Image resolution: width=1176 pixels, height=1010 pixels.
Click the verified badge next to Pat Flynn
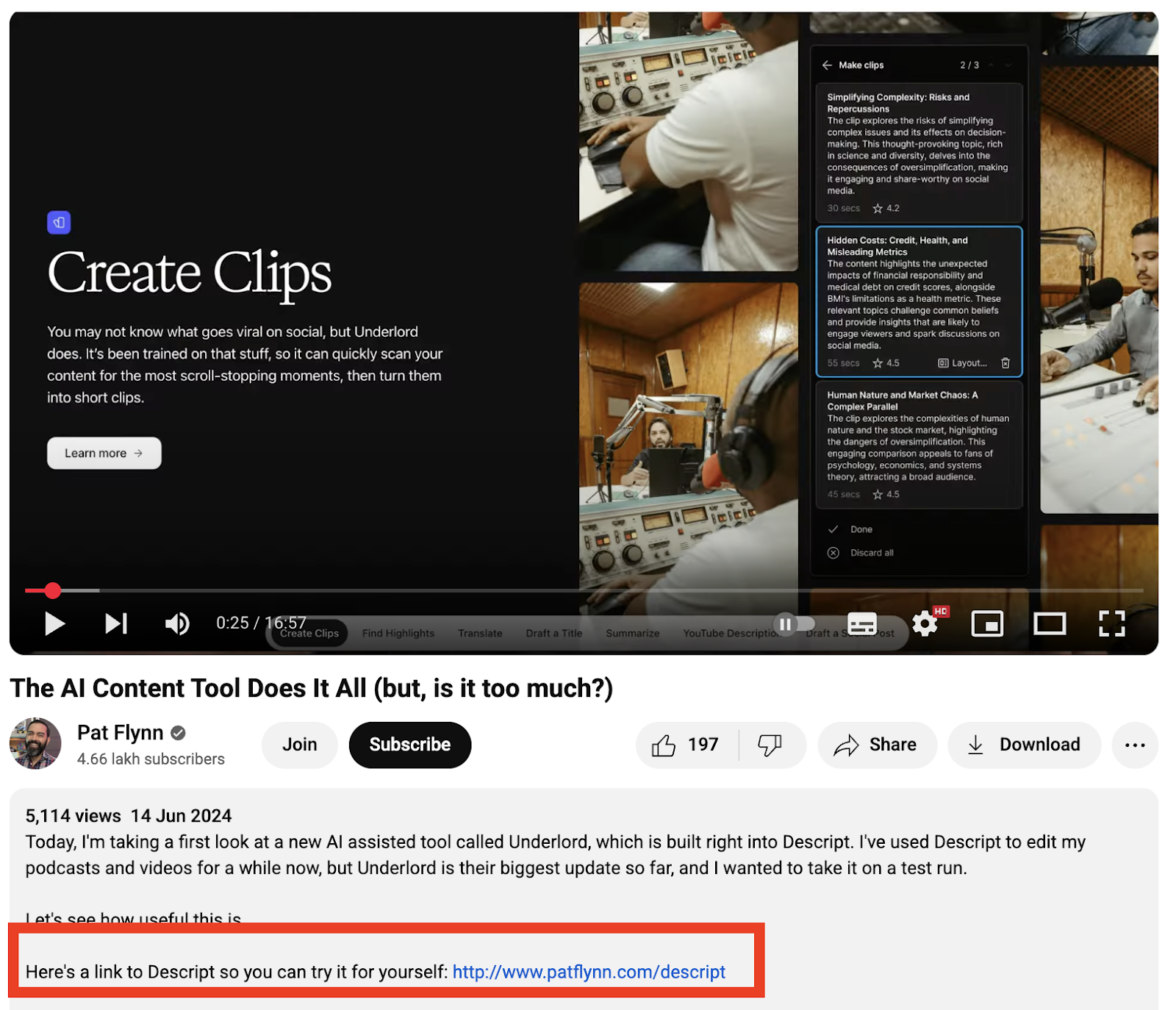click(x=178, y=733)
